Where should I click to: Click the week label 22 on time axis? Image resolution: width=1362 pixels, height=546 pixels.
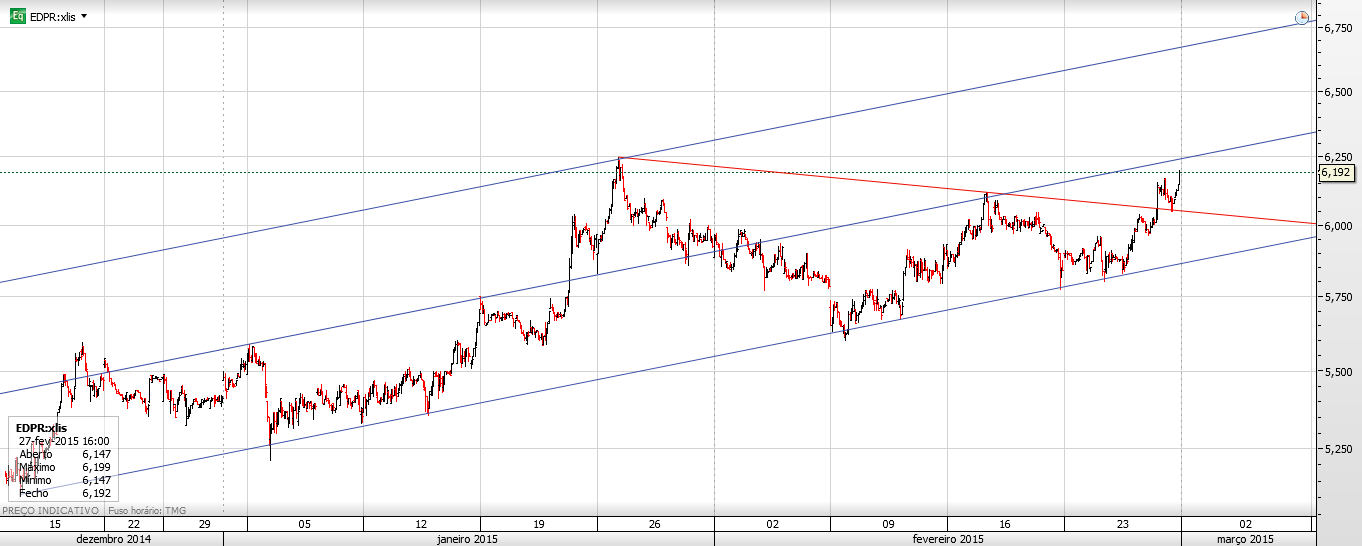(134, 524)
